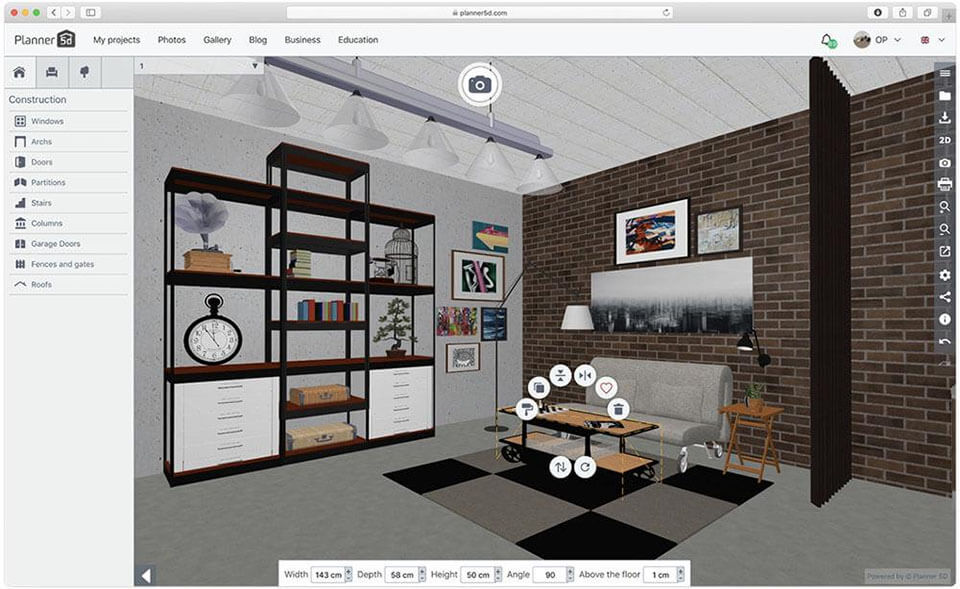Rotate the selected coffee table
960x589 pixels.
pyautogui.click(x=585, y=466)
